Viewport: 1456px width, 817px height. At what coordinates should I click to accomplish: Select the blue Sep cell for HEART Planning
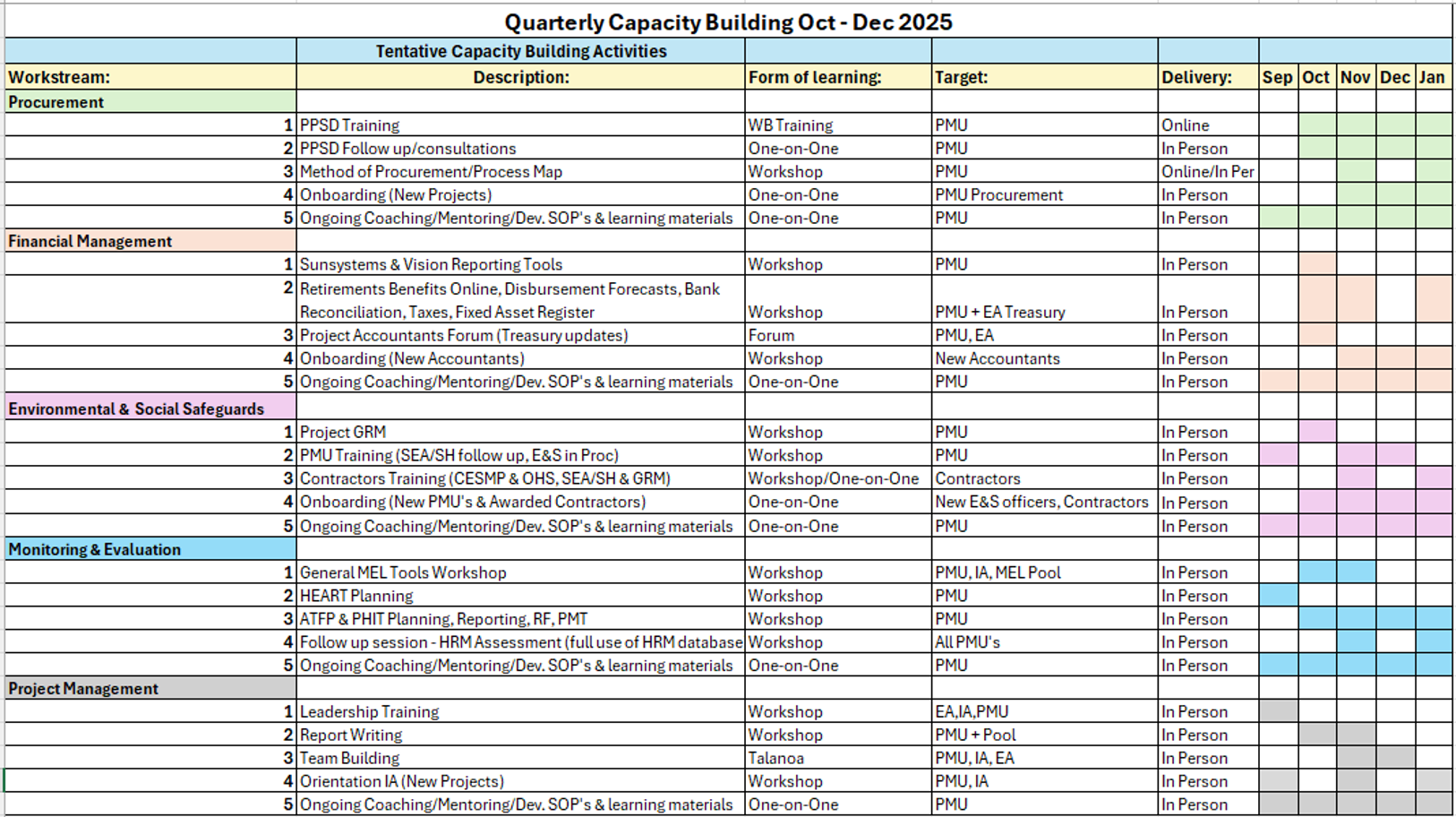tap(1278, 596)
